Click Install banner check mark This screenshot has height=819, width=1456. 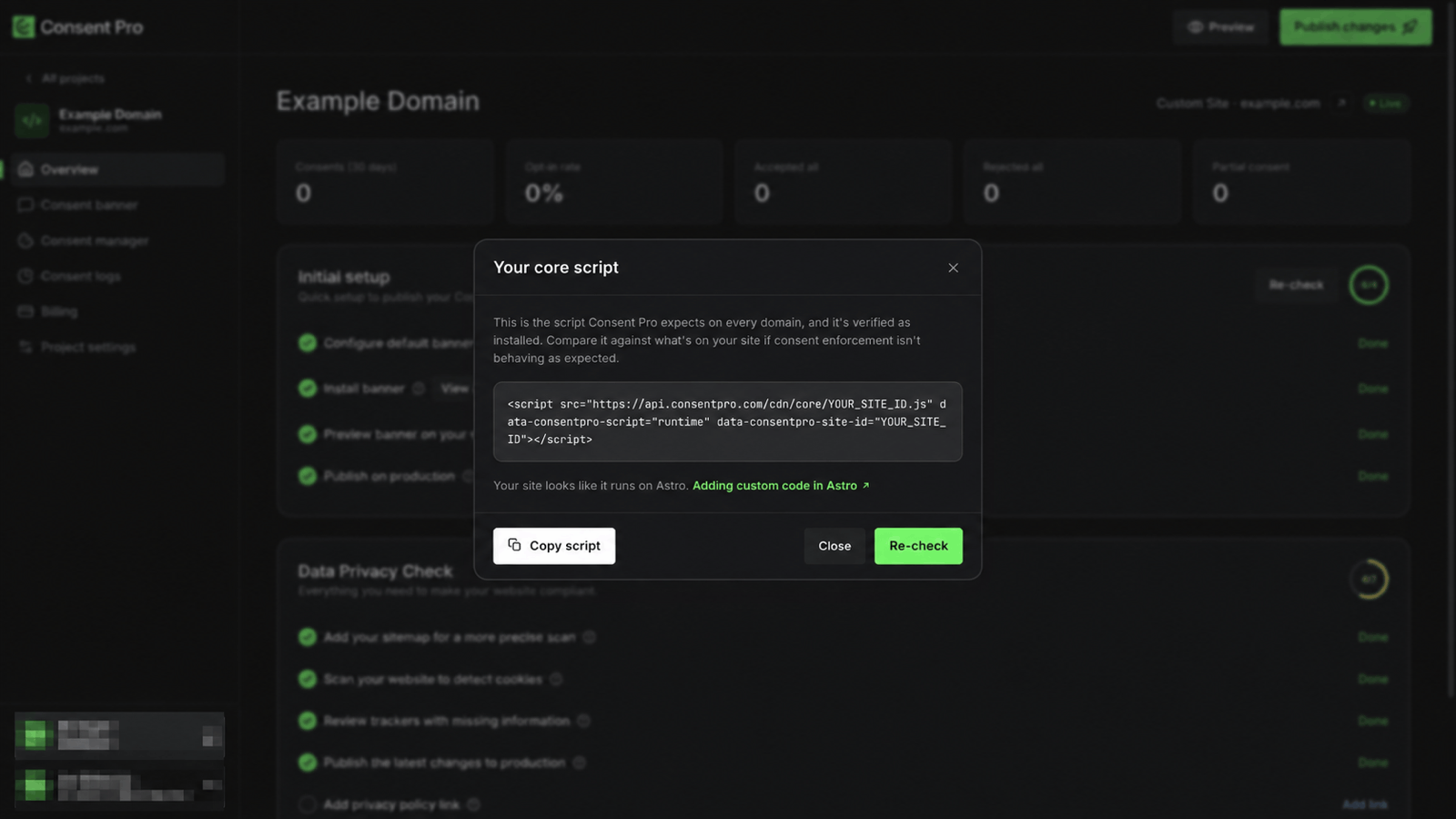(x=308, y=389)
